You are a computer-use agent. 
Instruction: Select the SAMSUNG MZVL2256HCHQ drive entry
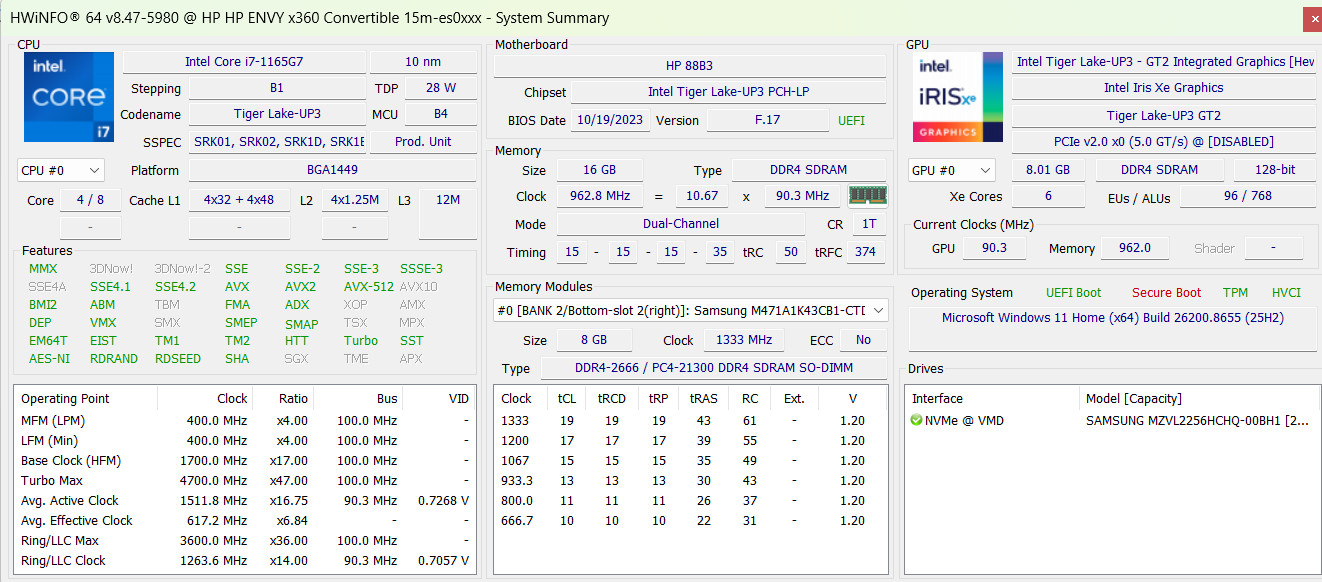(x=1197, y=420)
